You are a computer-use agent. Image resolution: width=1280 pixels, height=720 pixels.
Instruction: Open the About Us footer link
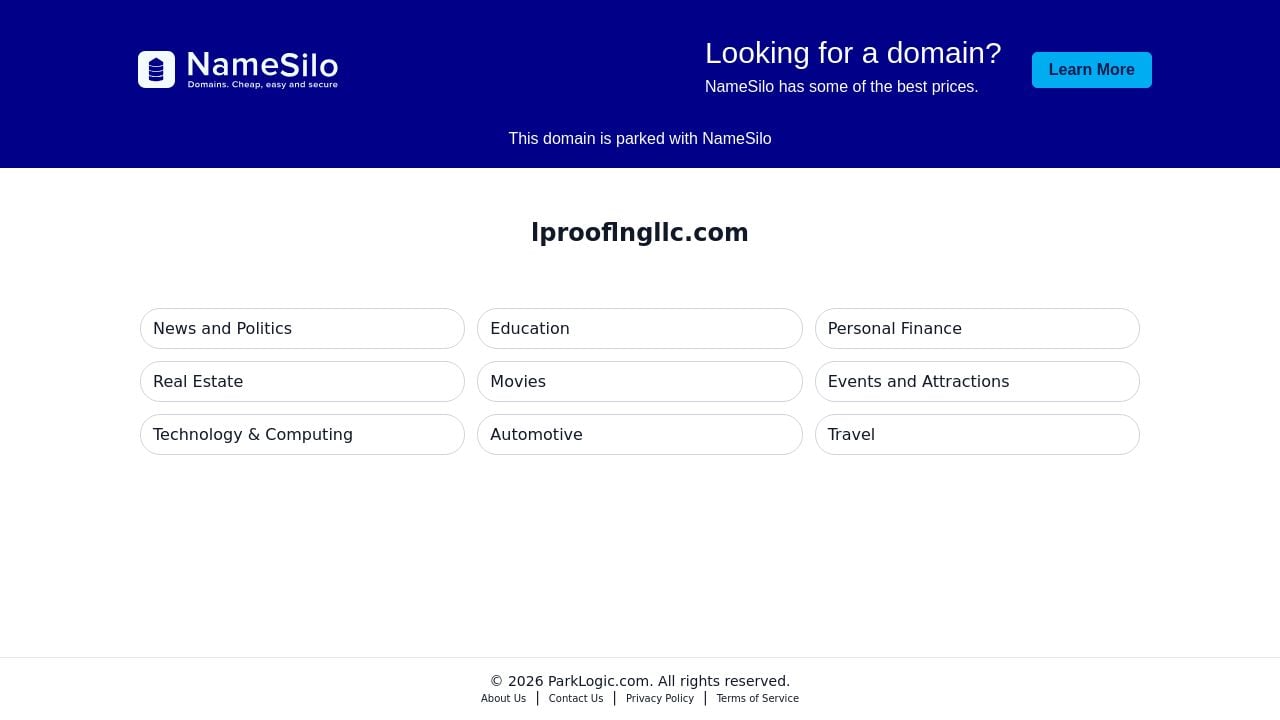(503, 698)
